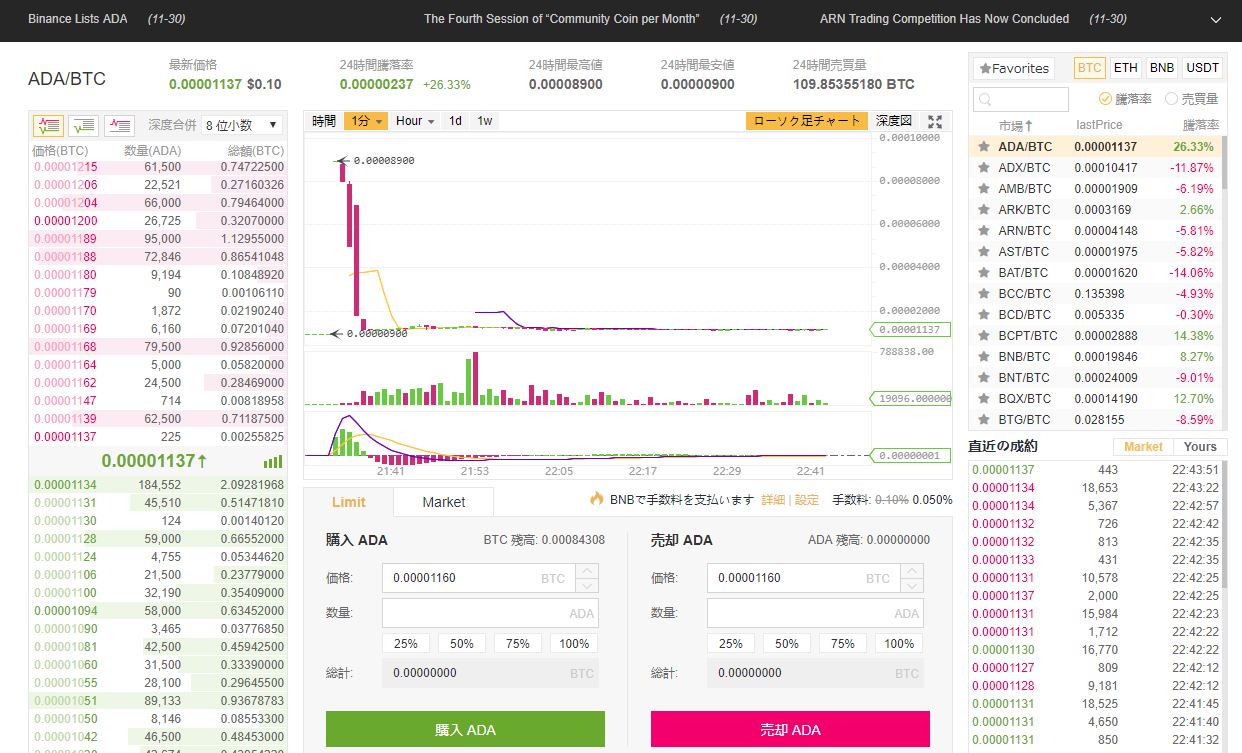Set chart interval to 1d
This screenshot has width=1242, height=753.
coord(455,121)
